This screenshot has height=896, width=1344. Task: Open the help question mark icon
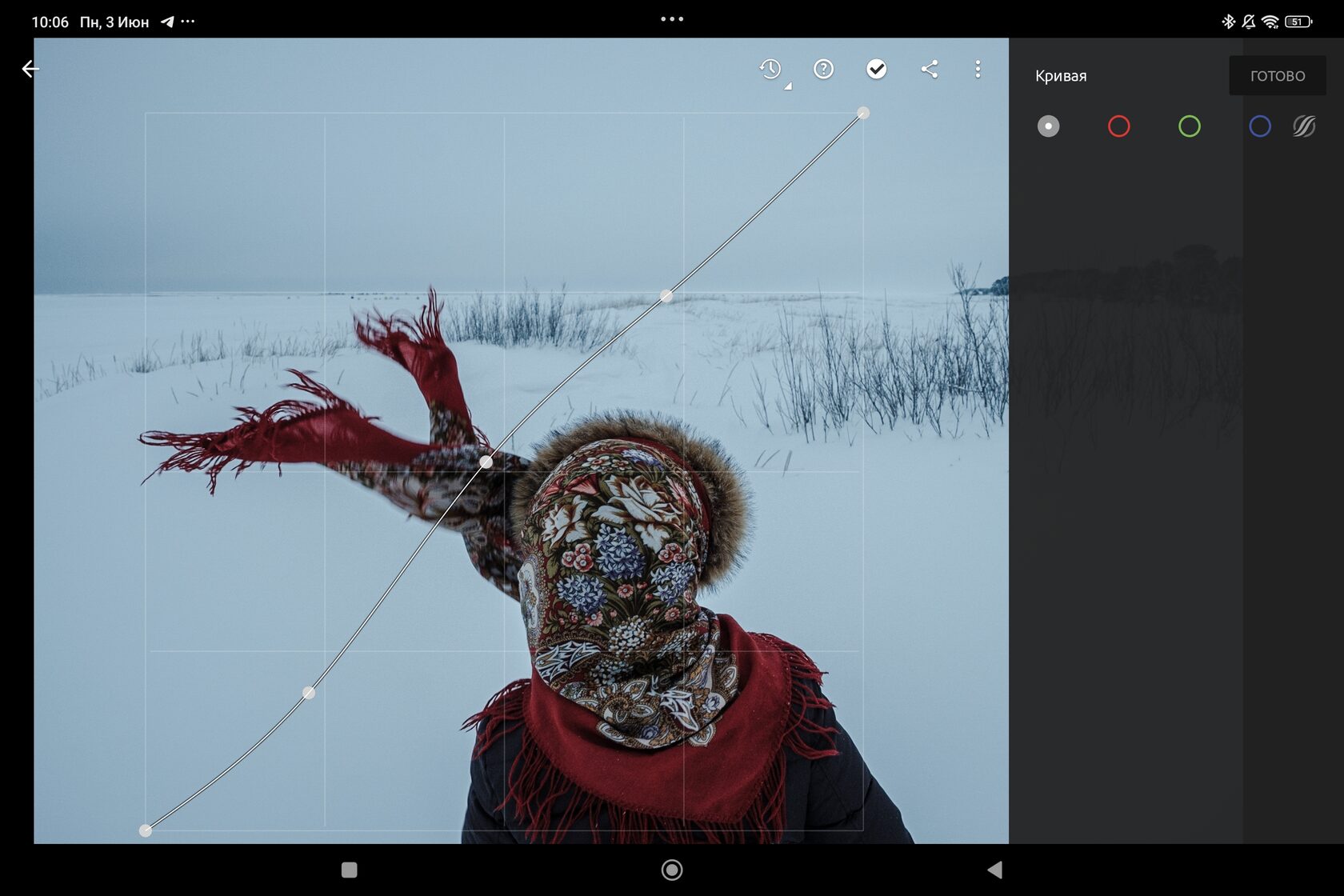[823, 69]
